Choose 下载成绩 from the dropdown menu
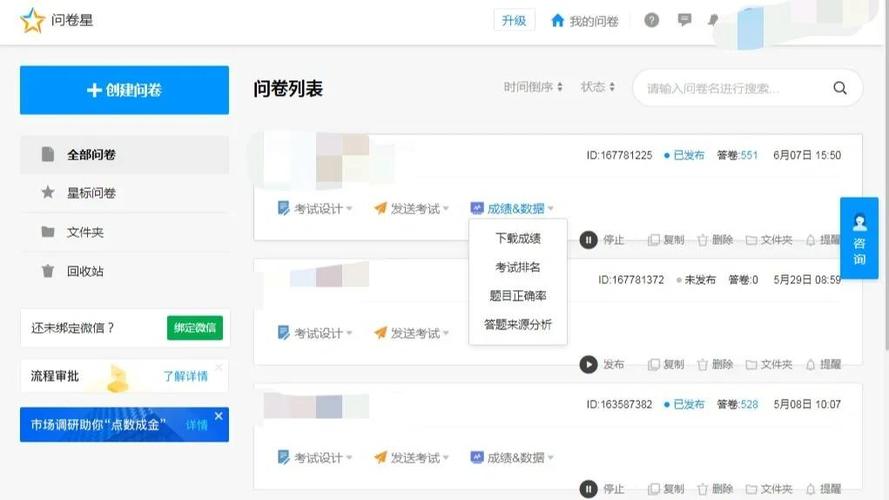Screen dimensions: 889x500 (518, 238)
